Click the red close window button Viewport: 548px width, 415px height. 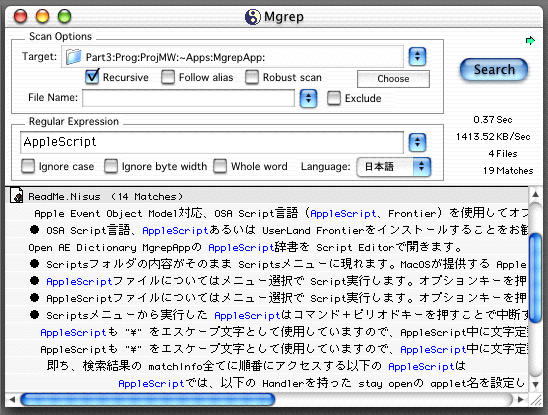click(x=20, y=16)
